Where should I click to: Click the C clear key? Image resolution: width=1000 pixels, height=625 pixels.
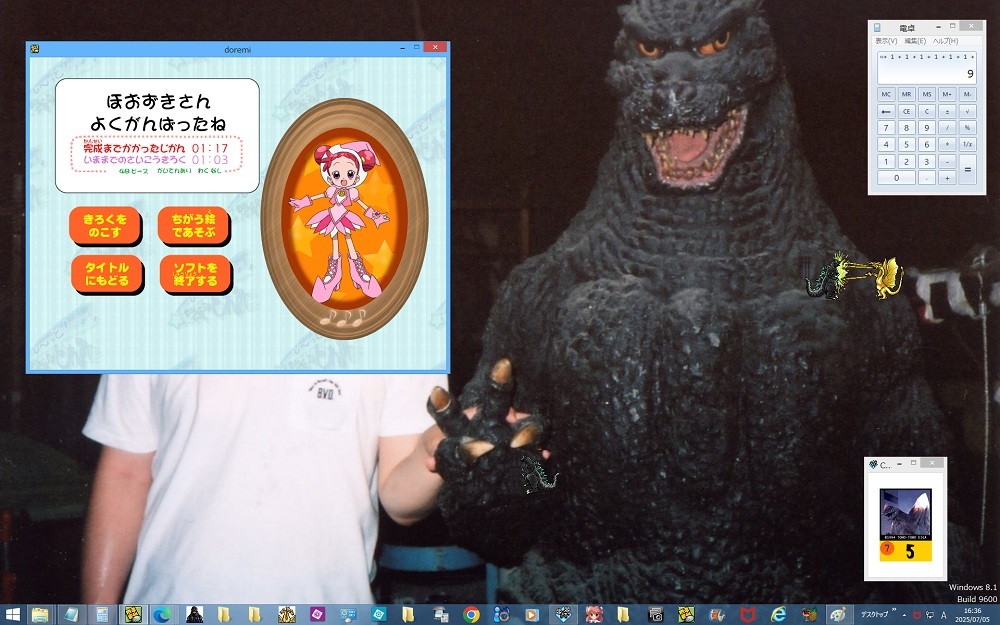pyautogui.click(x=927, y=111)
